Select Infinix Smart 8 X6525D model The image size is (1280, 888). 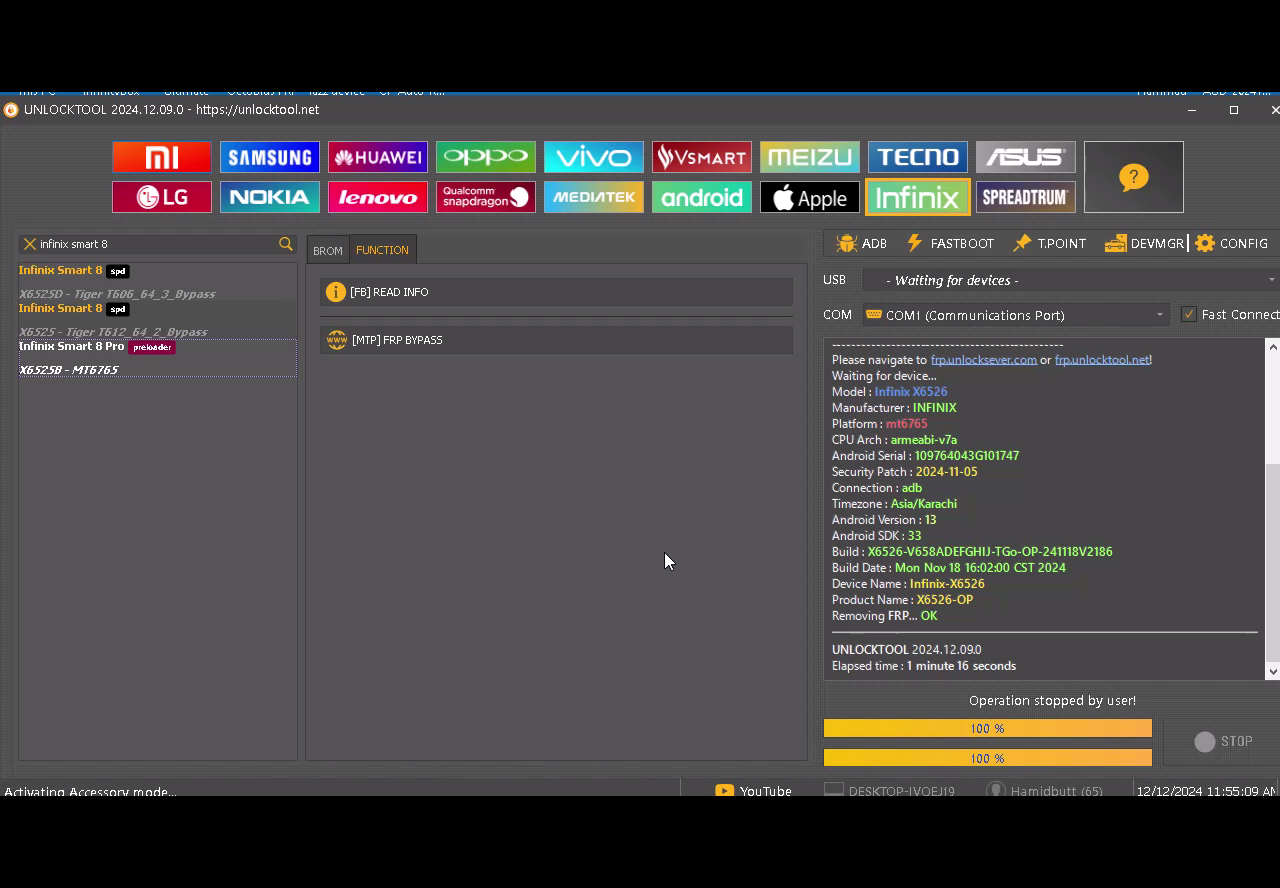point(157,282)
